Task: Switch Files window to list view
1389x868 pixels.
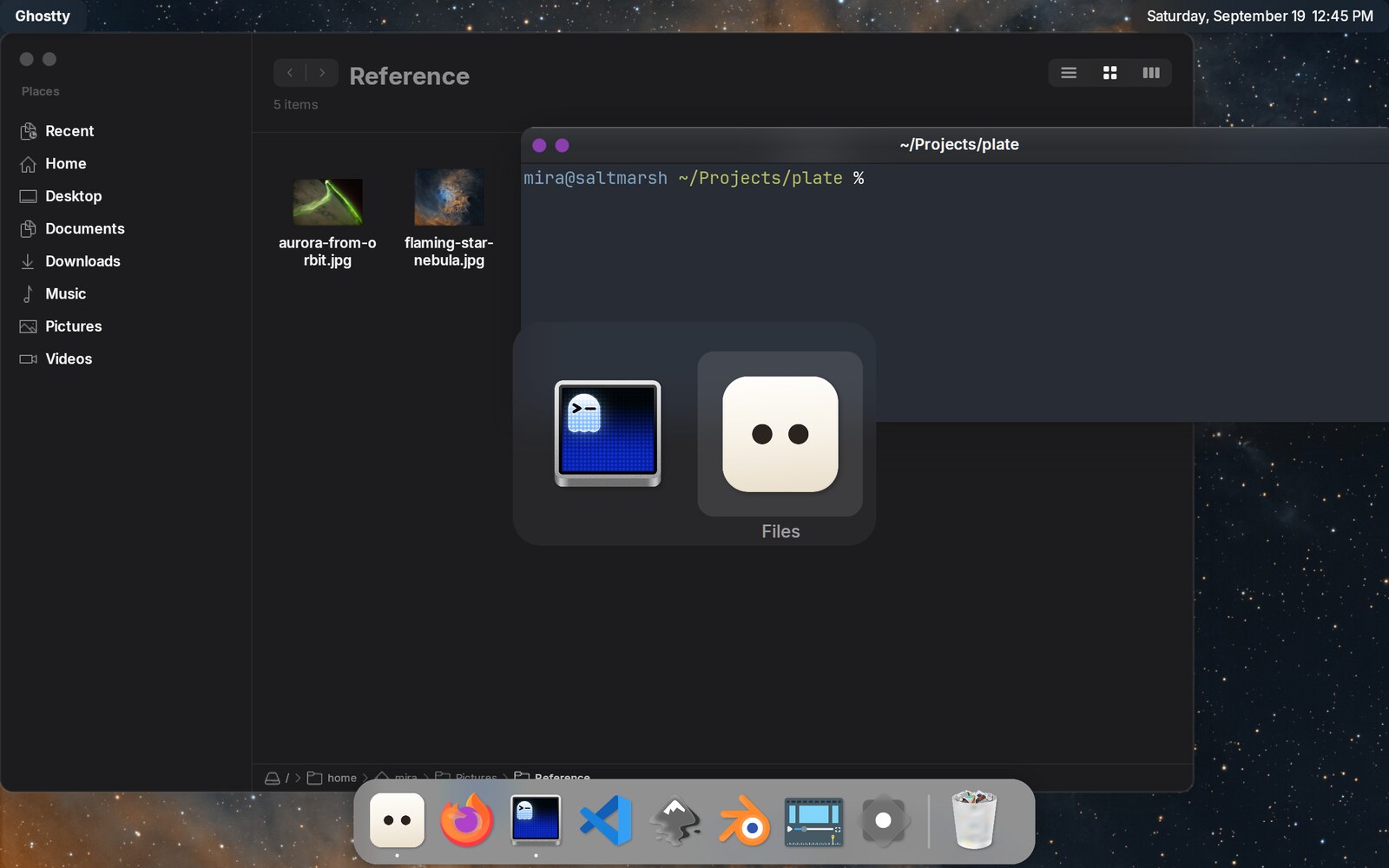Action: pos(1069,73)
